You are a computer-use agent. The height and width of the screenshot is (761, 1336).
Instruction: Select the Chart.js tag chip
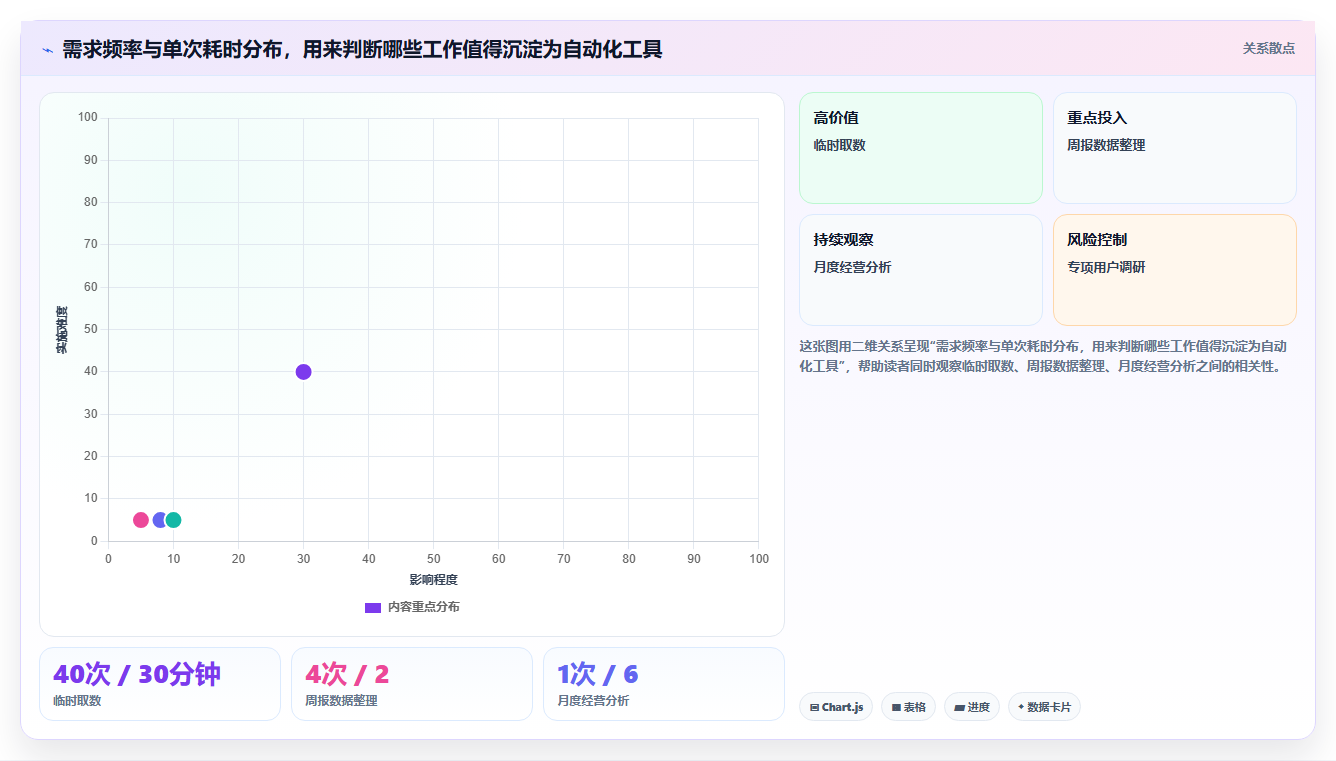tap(836, 707)
